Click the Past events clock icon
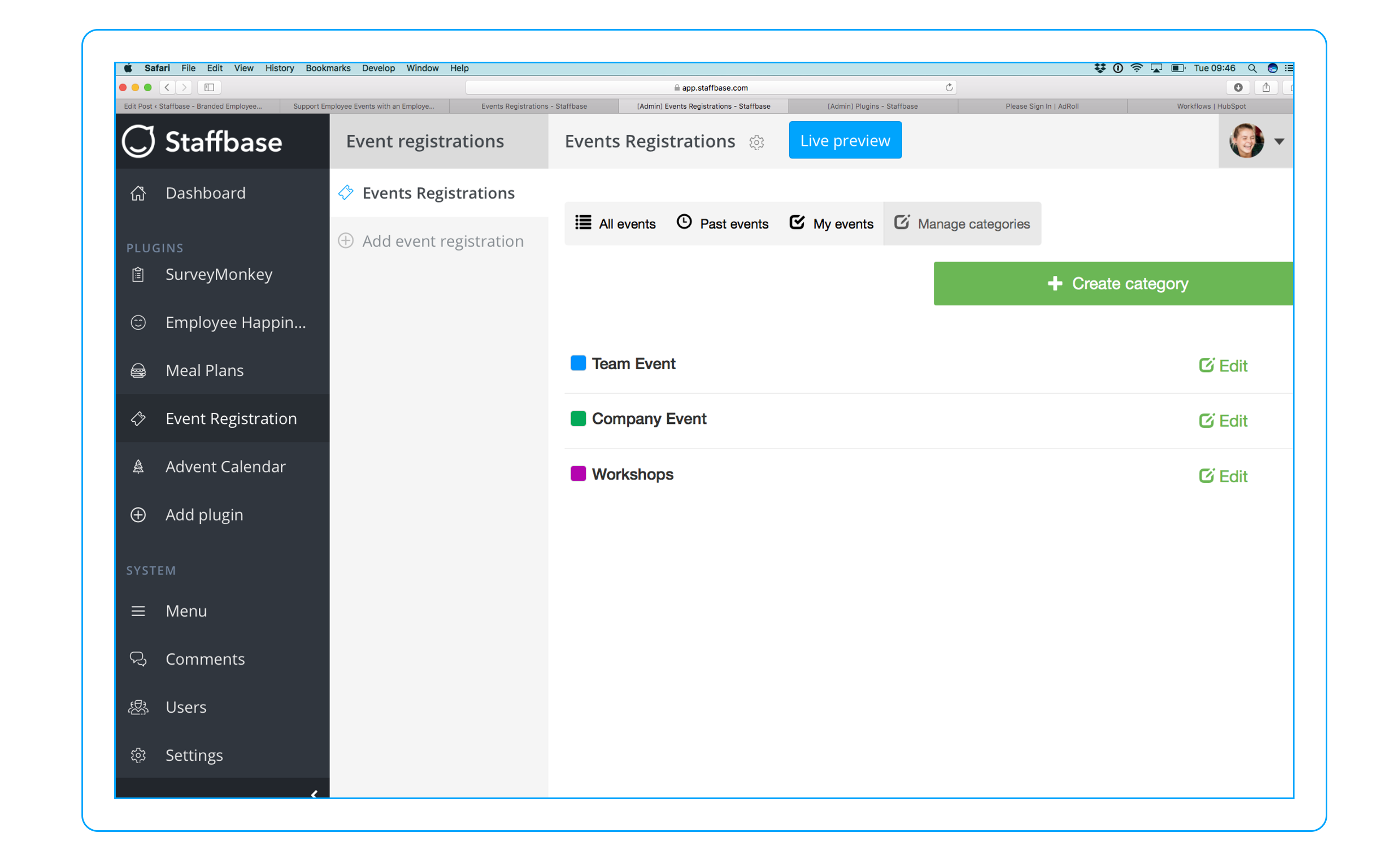This screenshot has height=857, width=1400. pyautogui.click(x=684, y=222)
